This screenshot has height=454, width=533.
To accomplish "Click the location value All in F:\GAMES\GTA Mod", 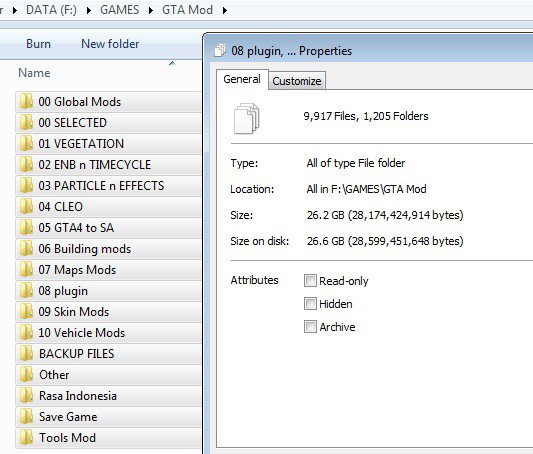I will pos(366,189).
